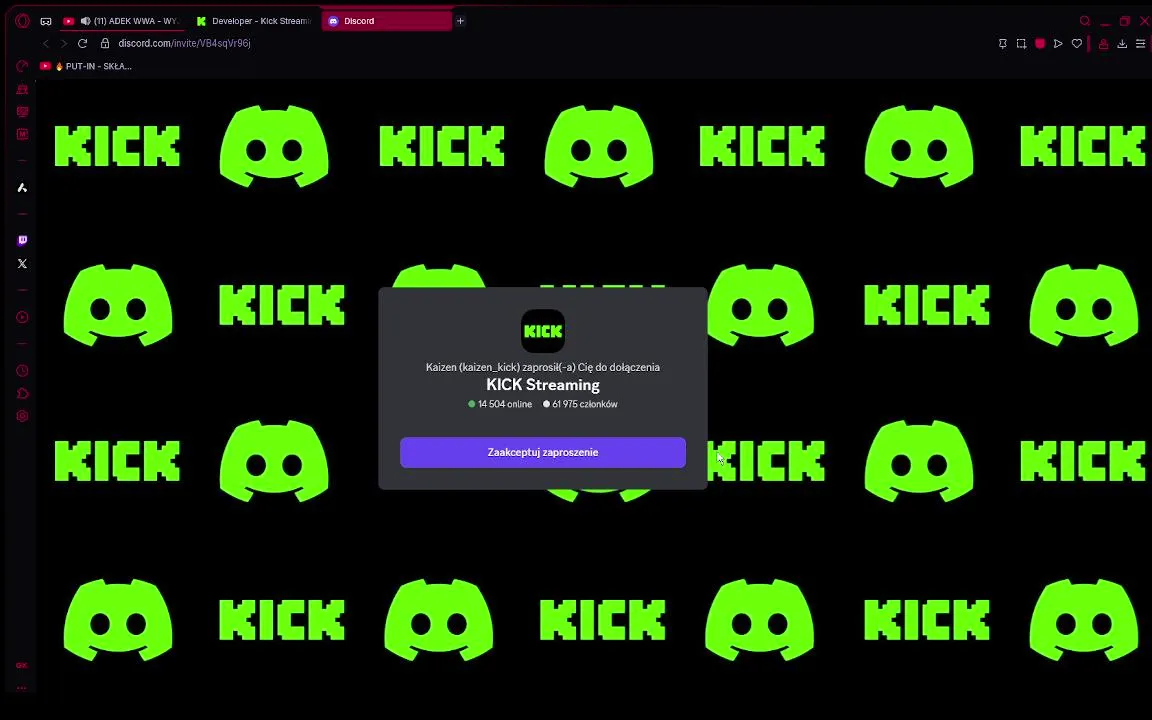Switch to the ADEK WWA YouTube tab

tap(121, 21)
